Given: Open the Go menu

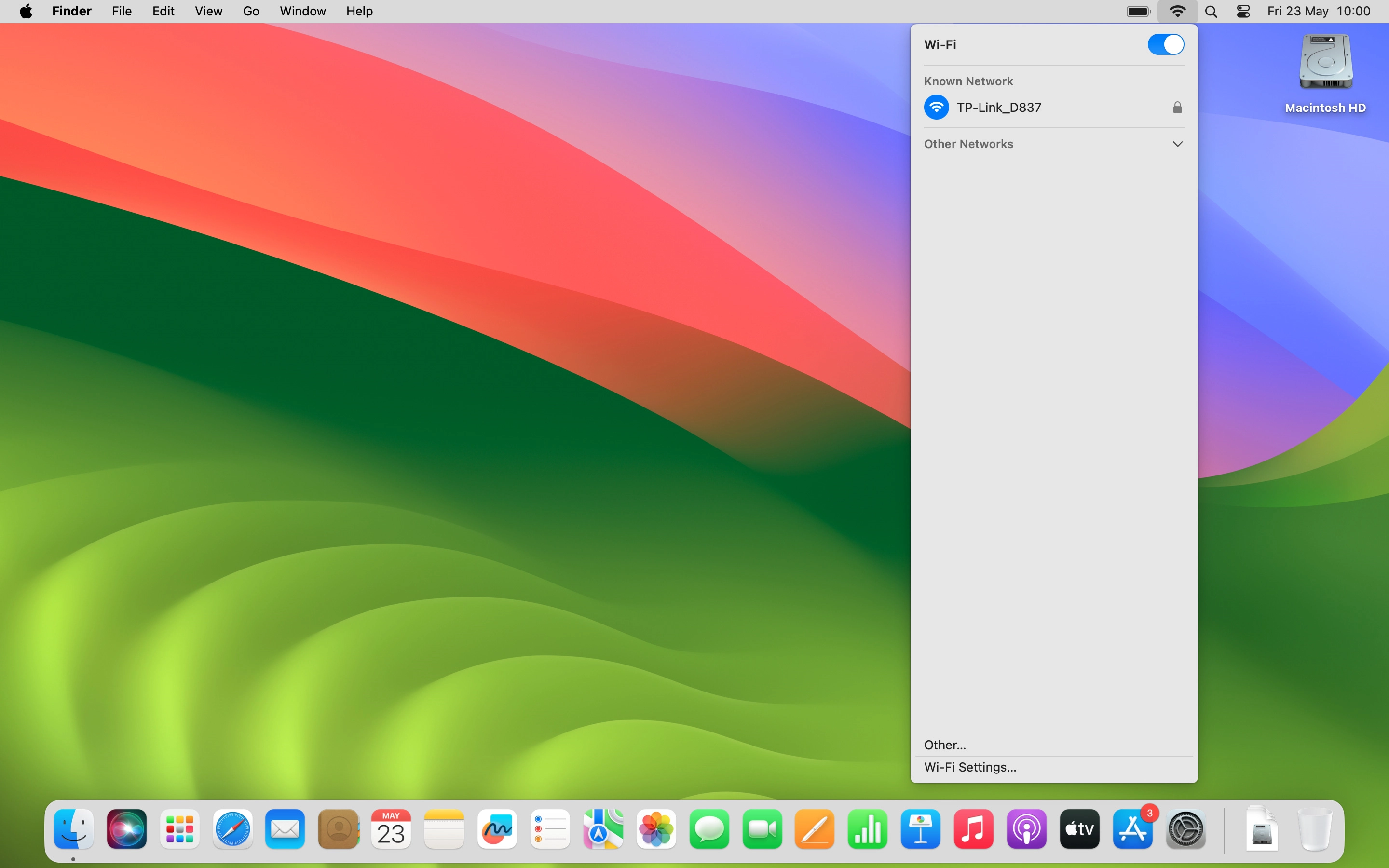Looking at the screenshot, I should (x=251, y=12).
